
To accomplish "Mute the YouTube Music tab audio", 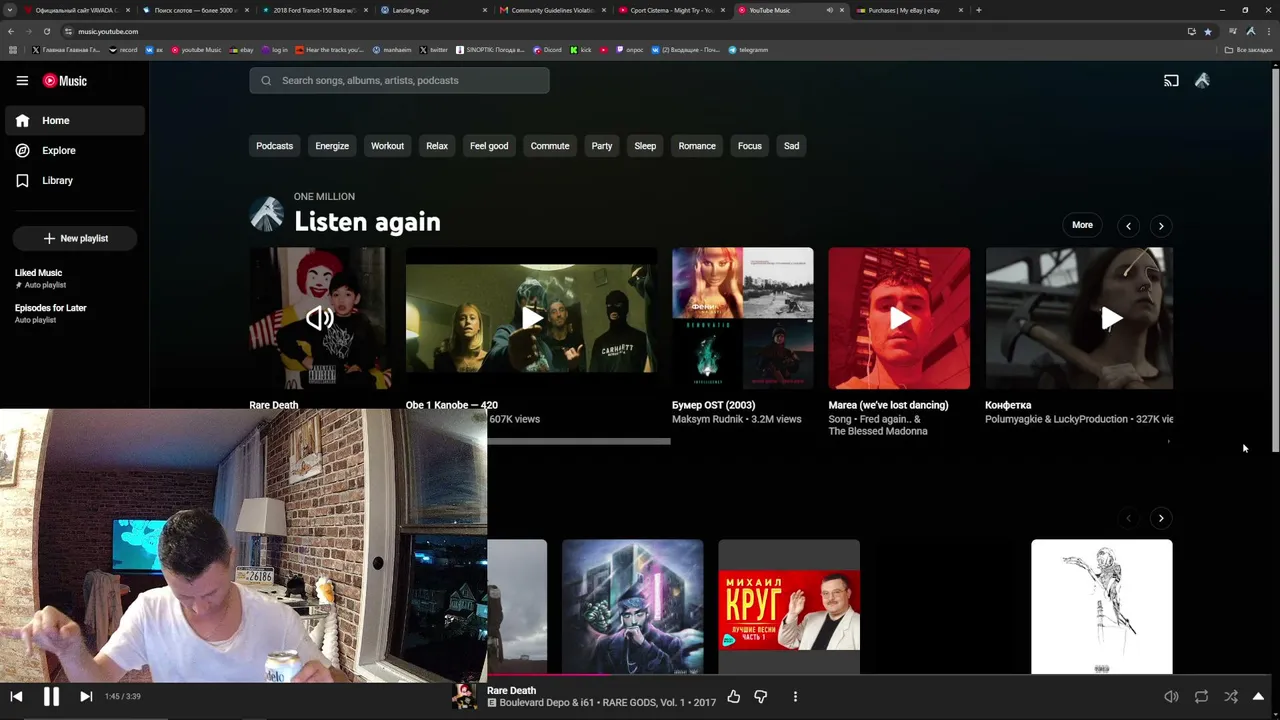I will click(829, 10).
